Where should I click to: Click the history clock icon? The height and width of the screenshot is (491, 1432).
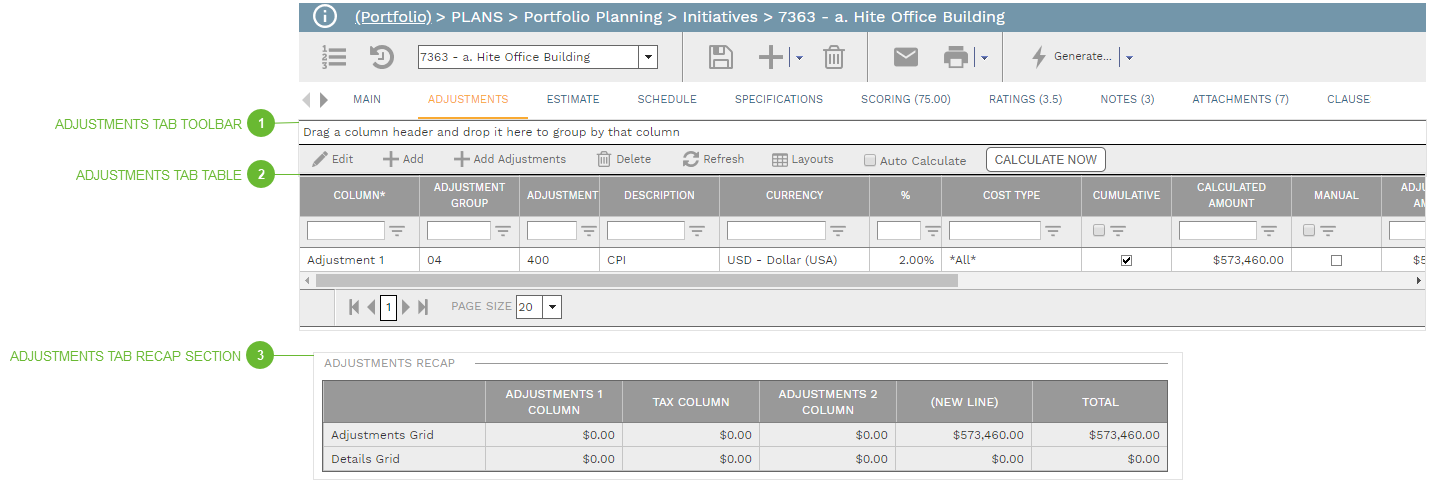pyautogui.click(x=382, y=57)
